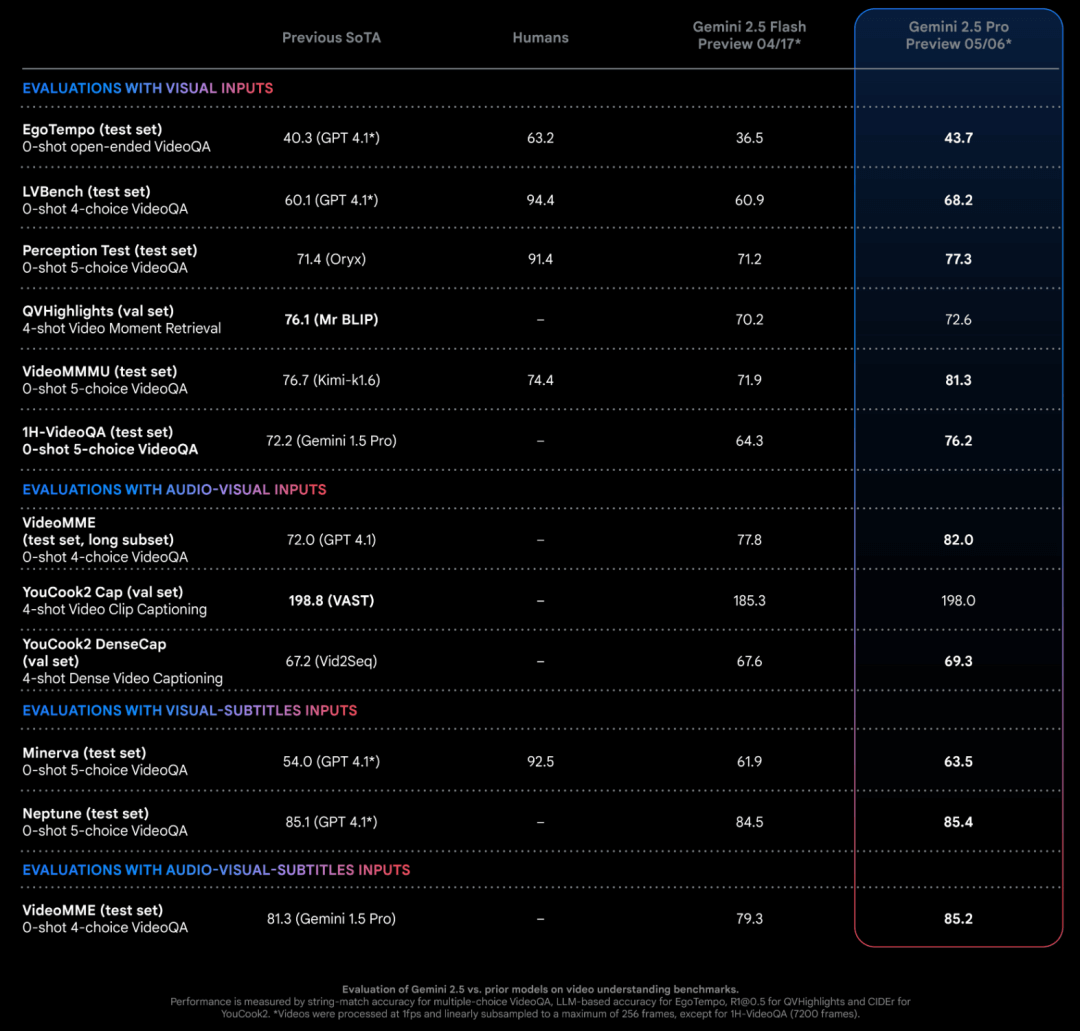Select the Humans column header
This screenshot has width=1080, height=1031.
tap(540, 38)
